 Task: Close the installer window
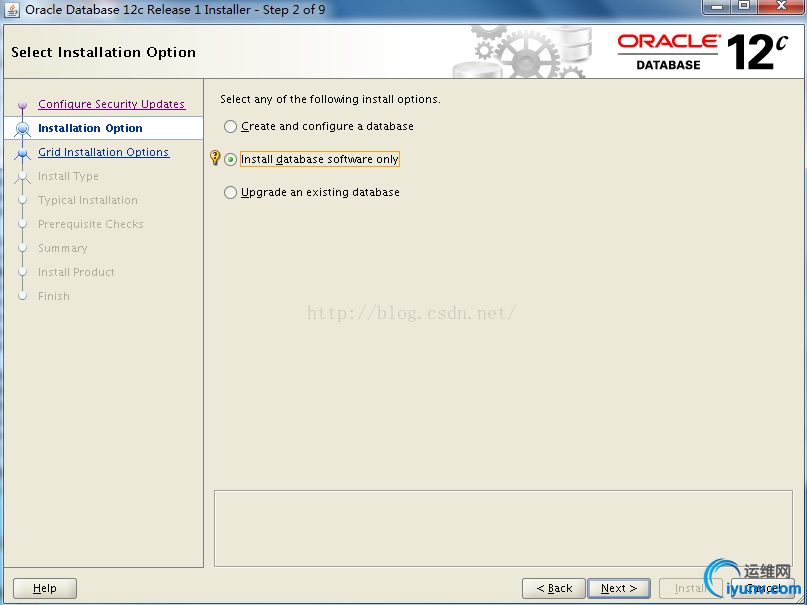780,7
